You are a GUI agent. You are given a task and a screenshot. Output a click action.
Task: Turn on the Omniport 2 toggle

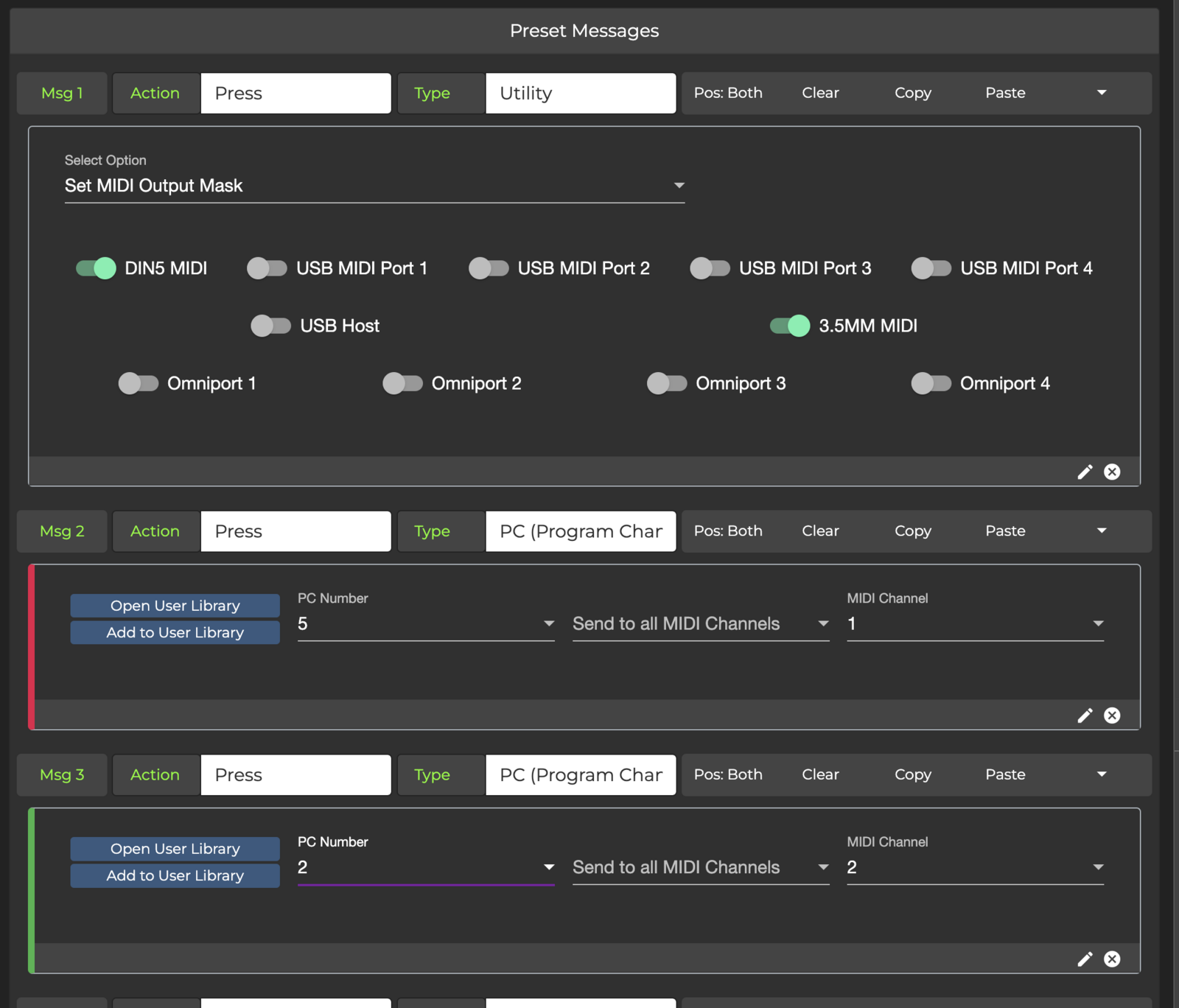pyautogui.click(x=402, y=383)
